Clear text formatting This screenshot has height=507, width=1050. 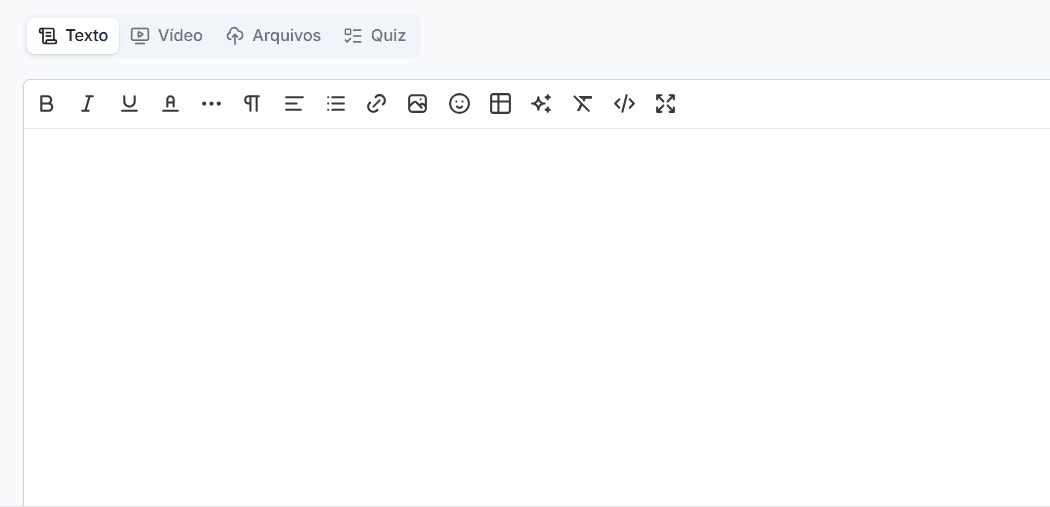tap(583, 104)
